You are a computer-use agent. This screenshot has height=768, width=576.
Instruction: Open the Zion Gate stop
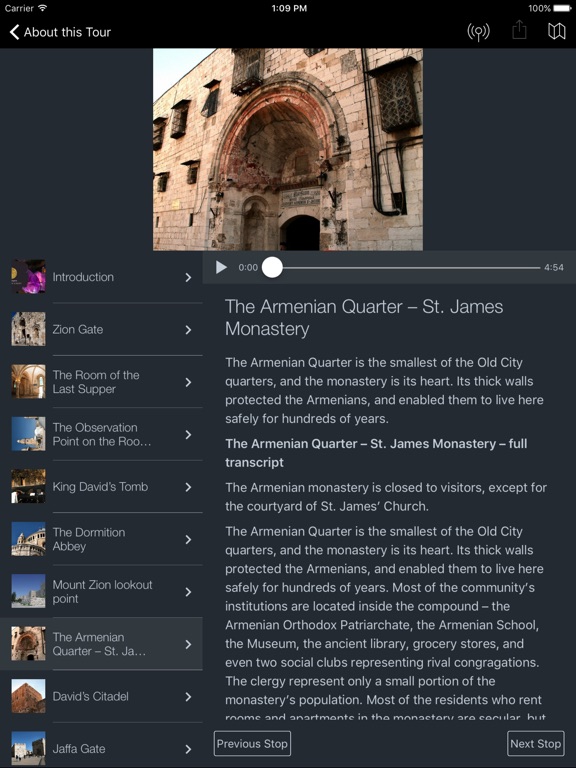point(101,330)
